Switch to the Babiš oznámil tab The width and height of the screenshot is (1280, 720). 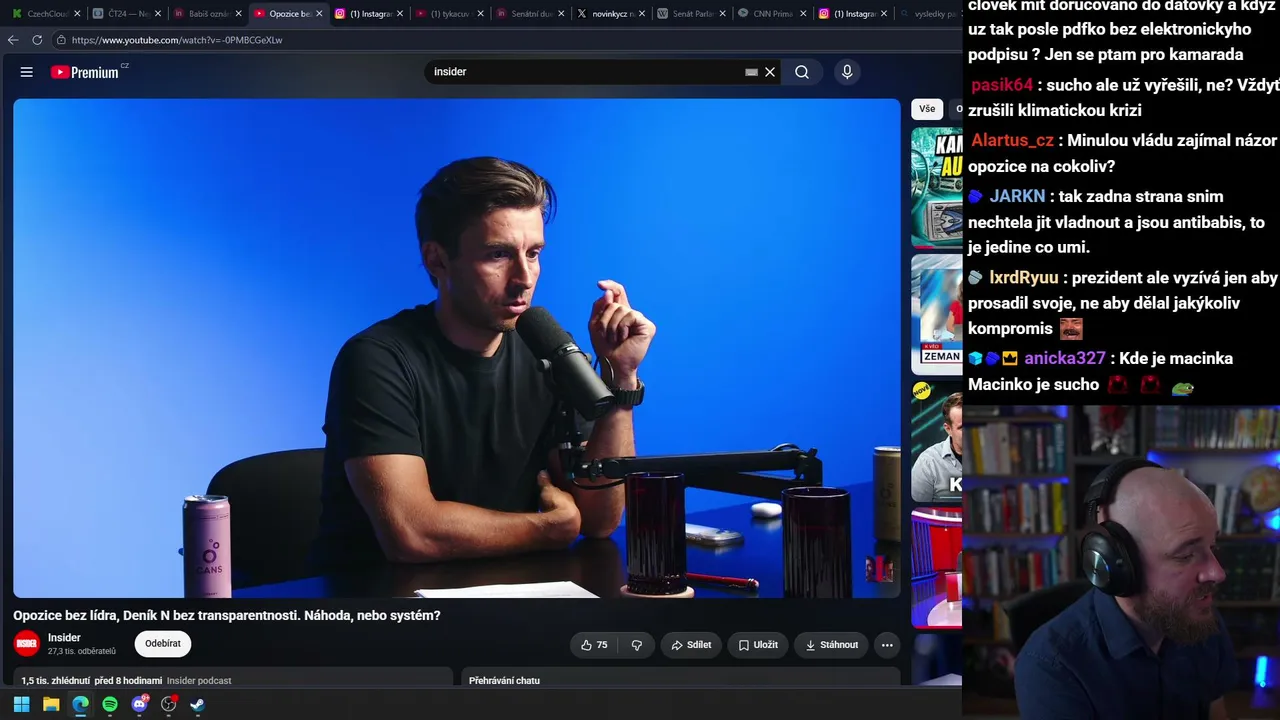click(207, 14)
